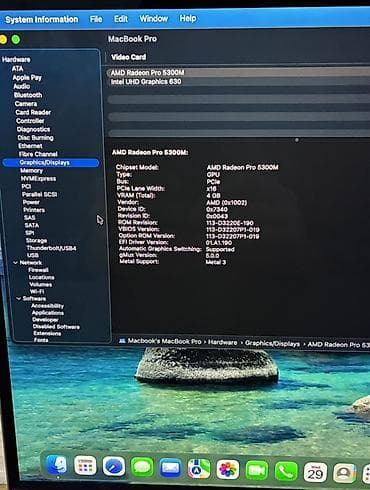The image size is (370, 490).
Task: Select Printers in the sidebar
Action: [34, 210]
